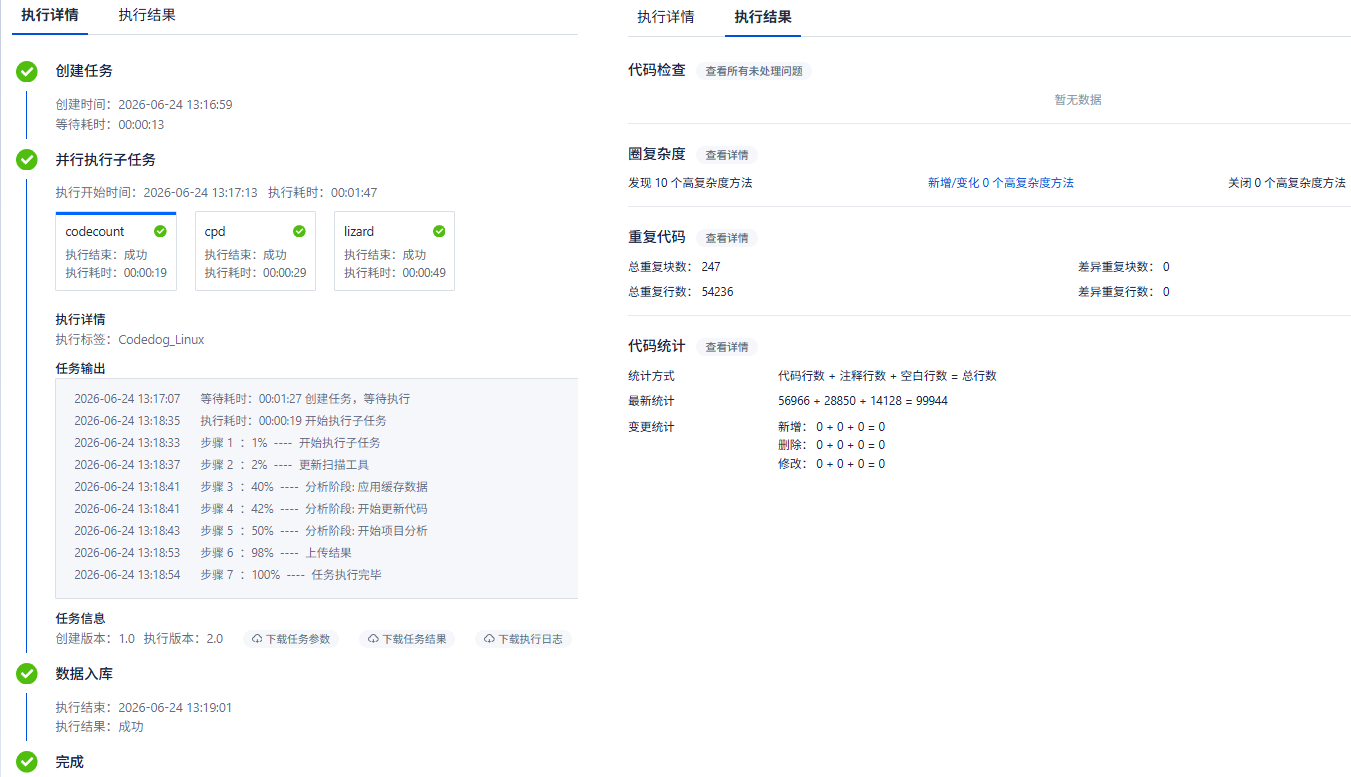Click 执行耗时 00:01:47 text
Image resolution: width=1351 pixels, height=777 pixels.
(x=322, y=193)
